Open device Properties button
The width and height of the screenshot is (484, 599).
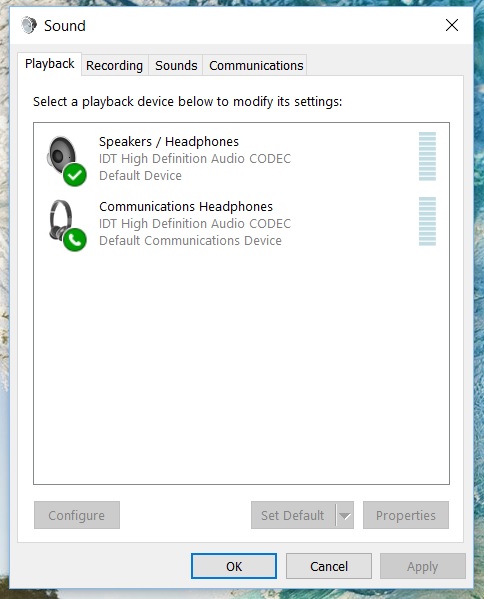click(x=406, y=515)
